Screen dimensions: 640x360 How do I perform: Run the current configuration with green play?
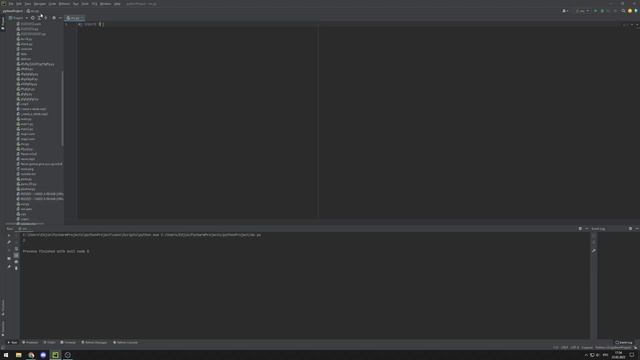coord(596,11)
